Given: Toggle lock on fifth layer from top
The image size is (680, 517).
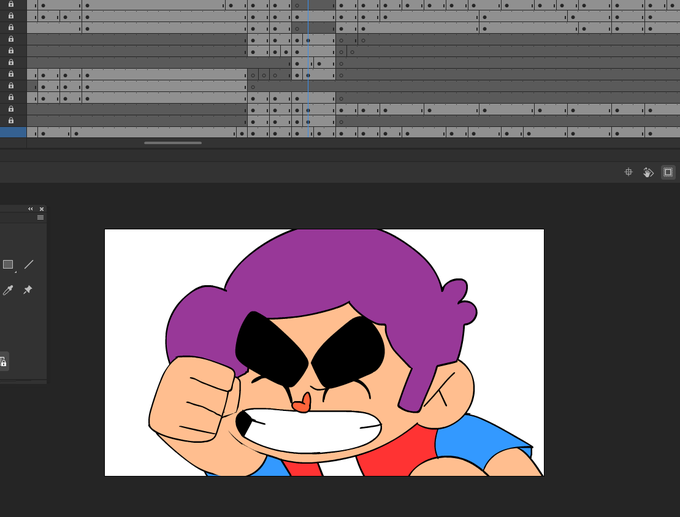Looking at the screenshot, I should click(11, 51).
